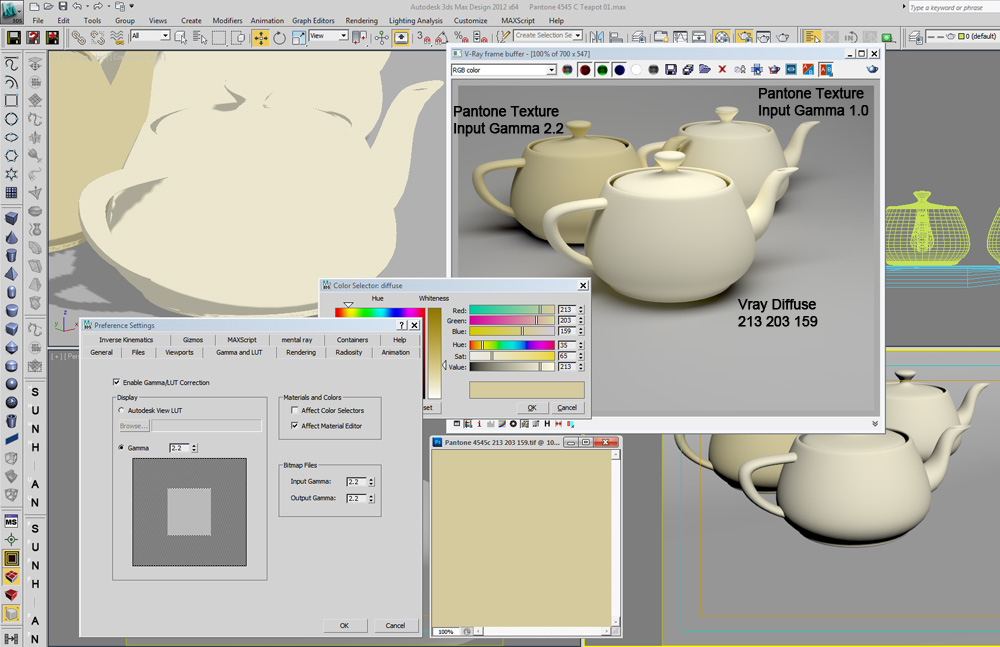The width and height of the screenshot is (1000, 647).
Task: Enable Affect Color Selectors checkbox
Action: 295,410
